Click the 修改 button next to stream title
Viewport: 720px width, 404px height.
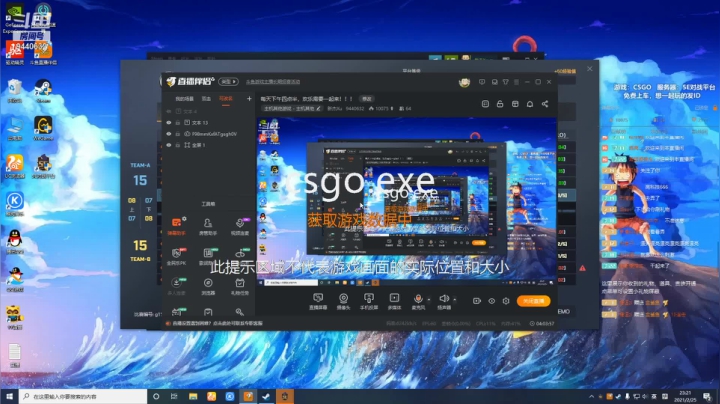[x=366, y=99]
